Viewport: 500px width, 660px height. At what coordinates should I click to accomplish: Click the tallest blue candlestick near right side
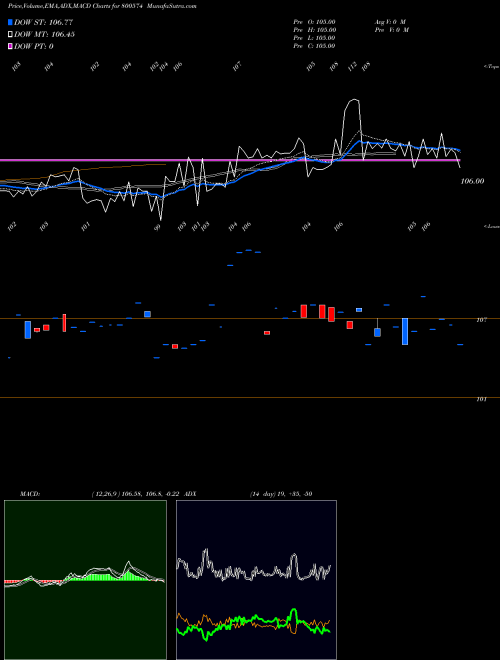[x=405, y=331]
